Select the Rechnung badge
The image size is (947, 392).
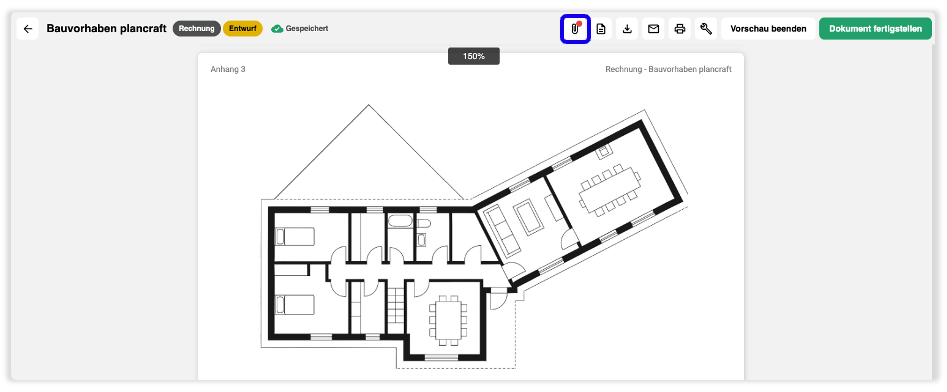(x=197, y=29)
